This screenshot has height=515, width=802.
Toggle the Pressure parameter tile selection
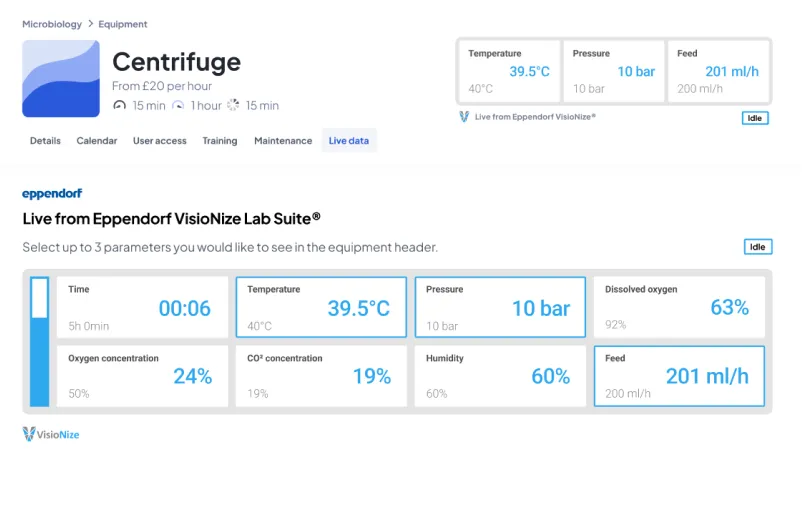(499, 307)
